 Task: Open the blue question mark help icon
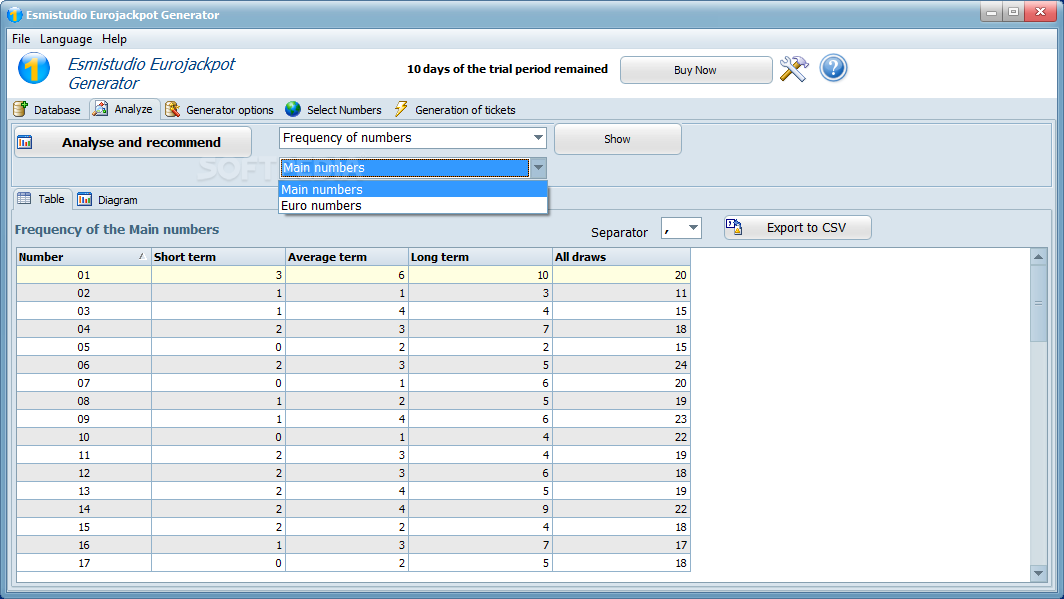[x=833, y=69]
